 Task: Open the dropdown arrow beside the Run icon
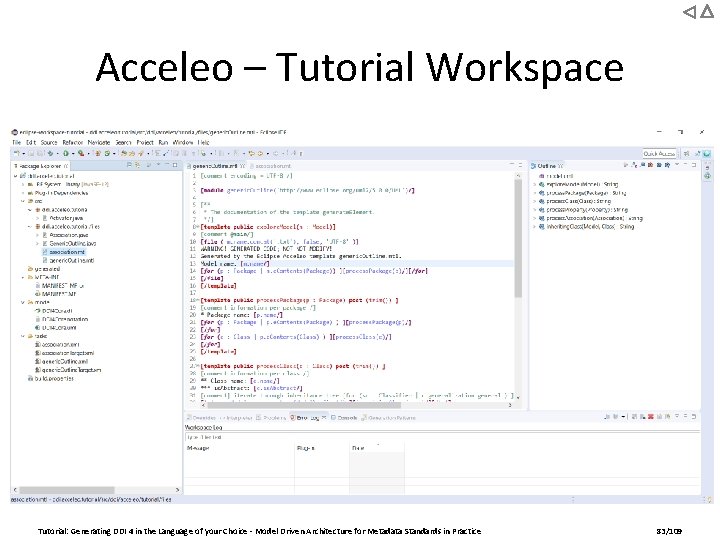pos(72,153)
